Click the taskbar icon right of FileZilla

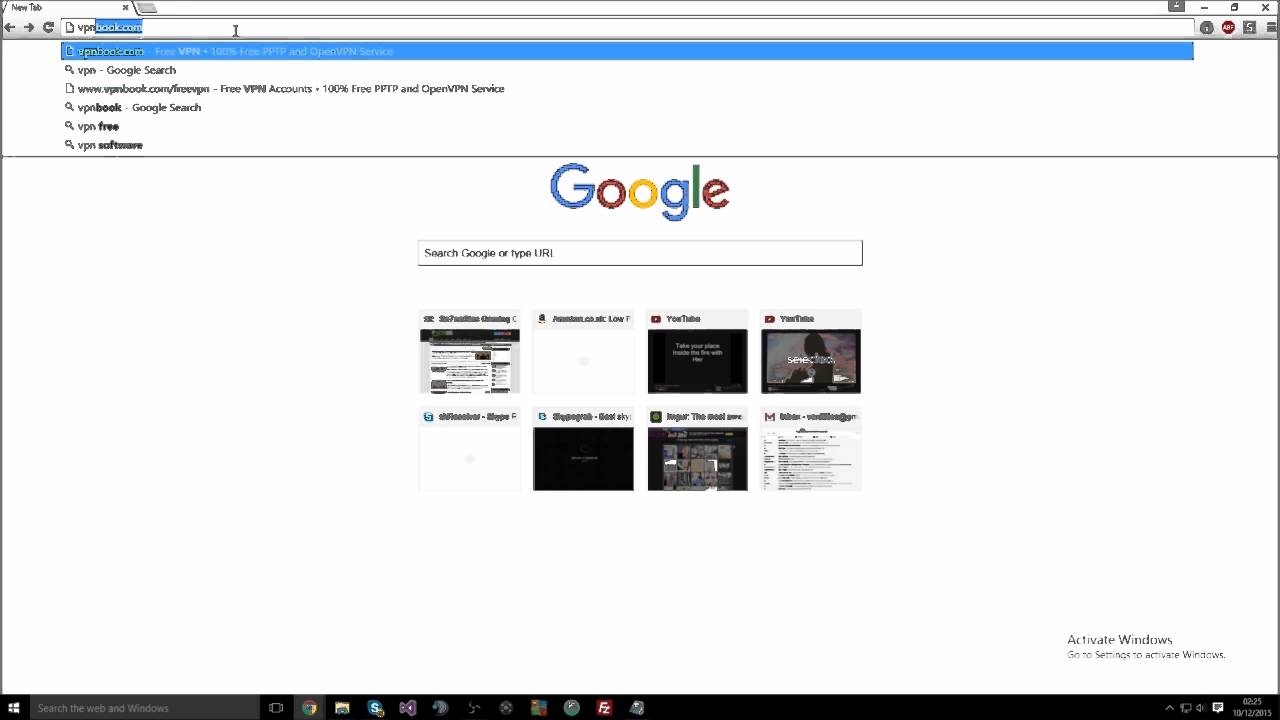click(x=637, y=708)
